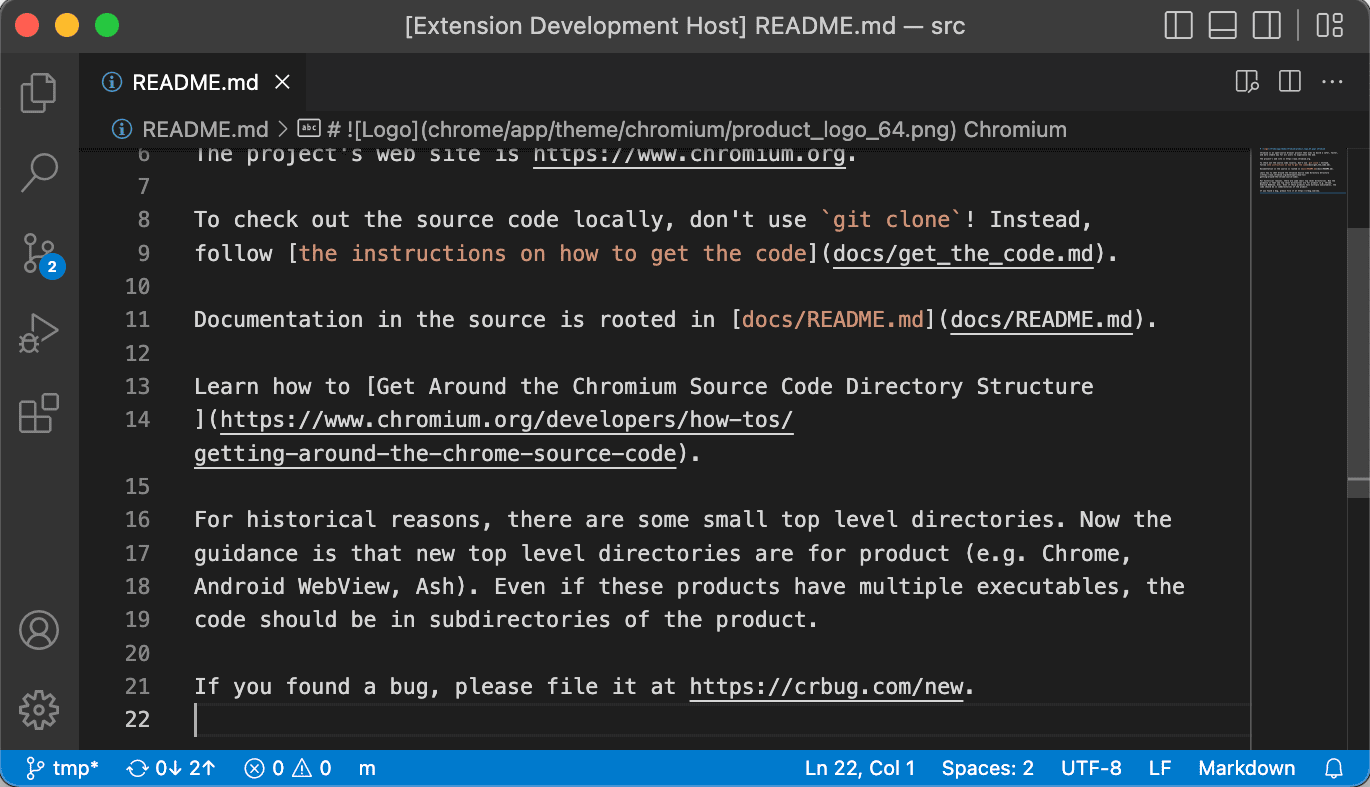Viewport: 1370px width, 787px height.
Task: Open the editor More Actions ellipsis menu
Action: (1332, 82)
